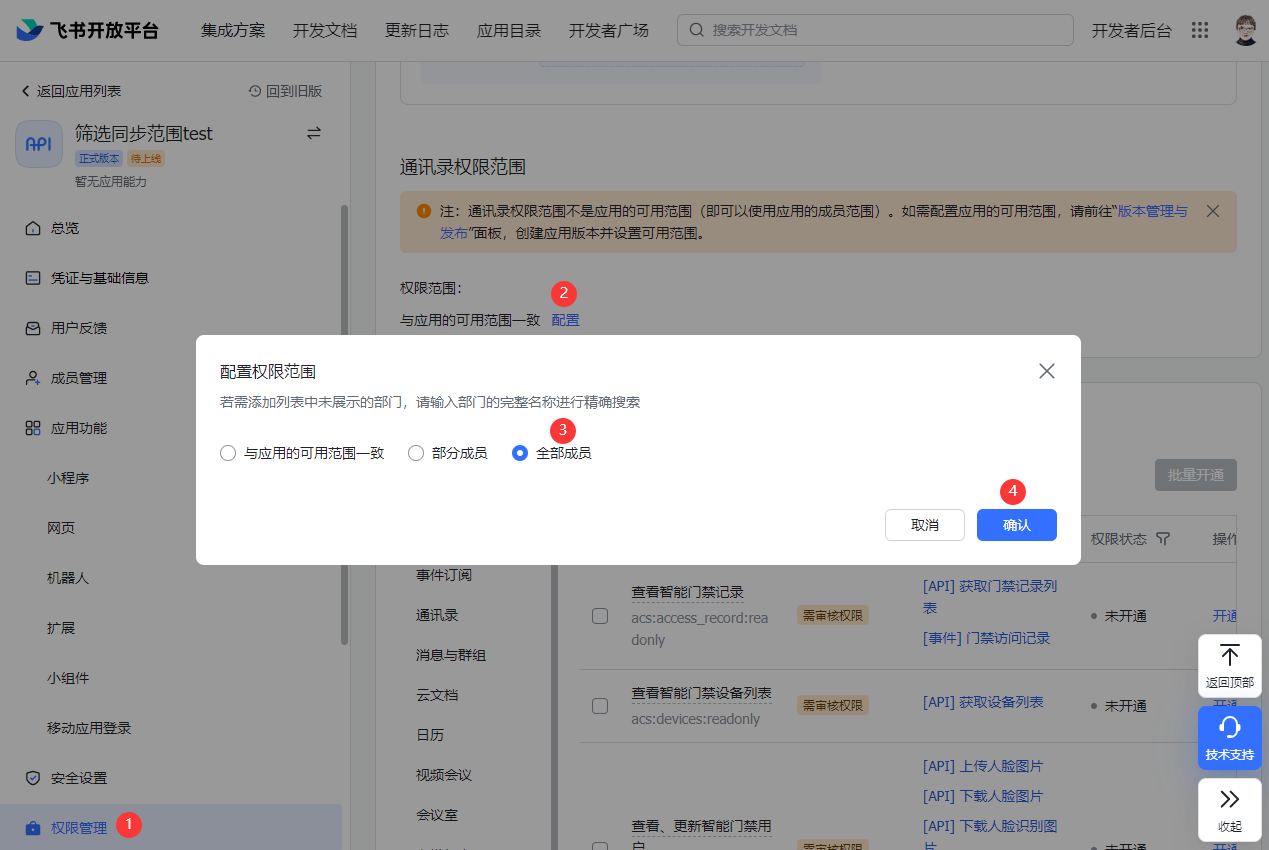Open 权限管理 in the sidebar
Viewport: 1269px width, 850px height.
(x=78, y=828)
